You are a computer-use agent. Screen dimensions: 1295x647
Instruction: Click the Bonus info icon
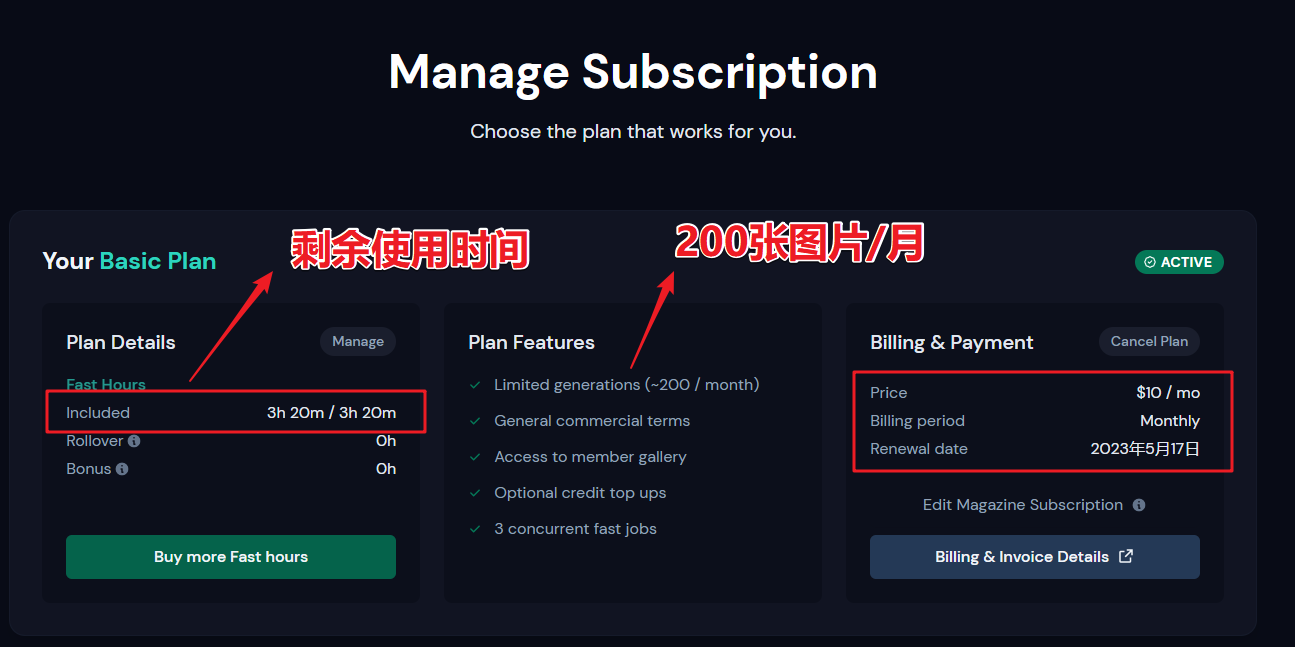tap(122, 469)
